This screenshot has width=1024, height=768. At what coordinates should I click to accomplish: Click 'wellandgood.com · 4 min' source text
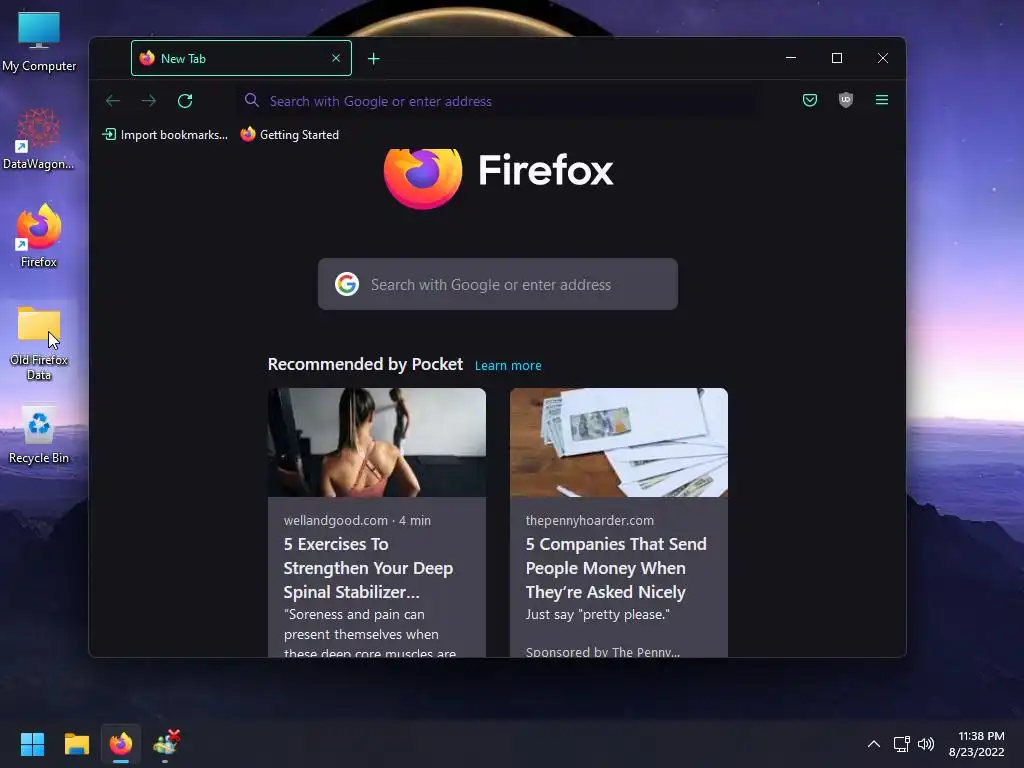coord(357,520)
